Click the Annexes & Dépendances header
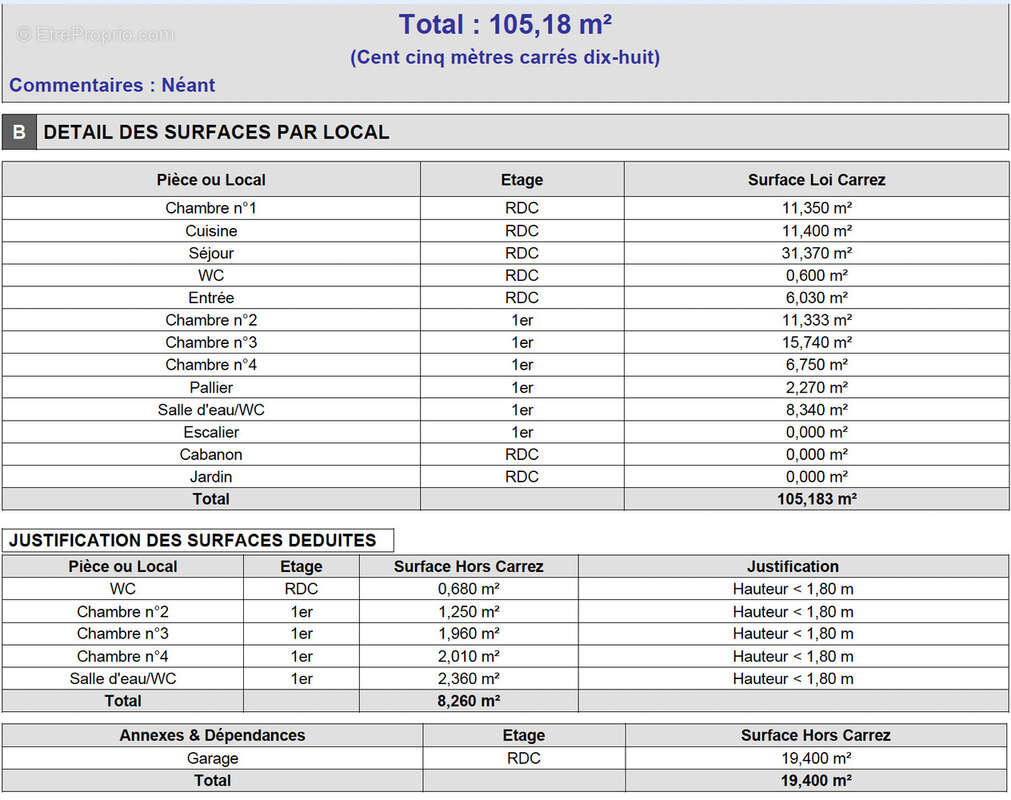The image size is (1011, 800). pyautogui.click(x=212, y=735)
